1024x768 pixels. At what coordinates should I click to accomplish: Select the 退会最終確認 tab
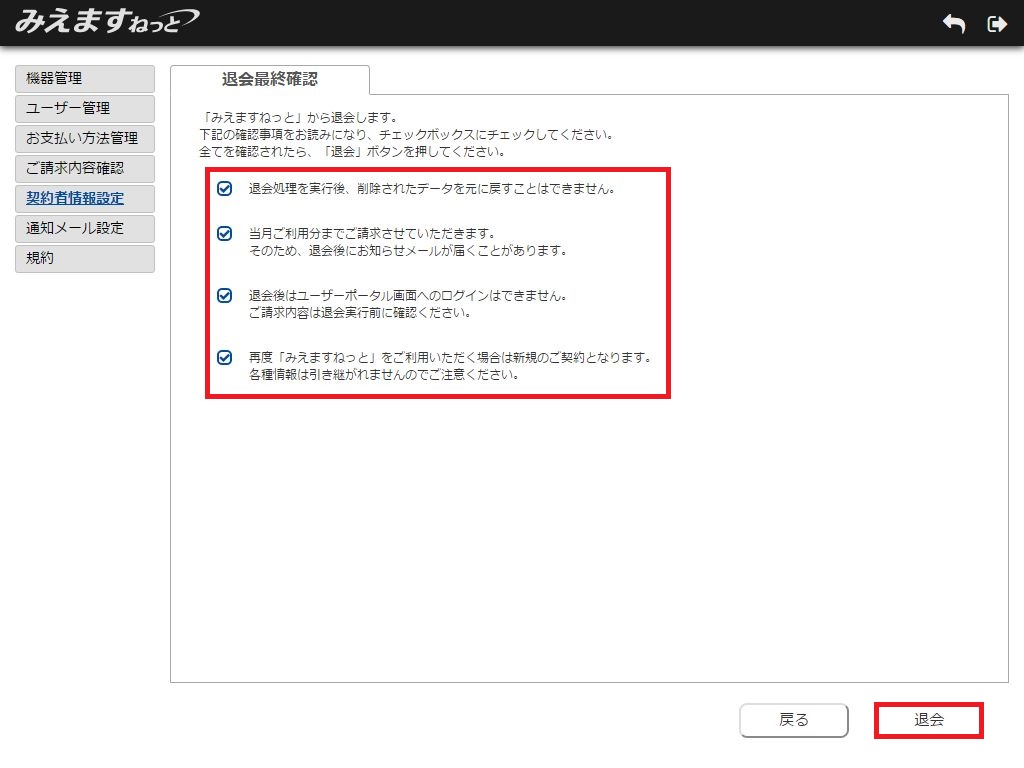[x=270, y=79]
